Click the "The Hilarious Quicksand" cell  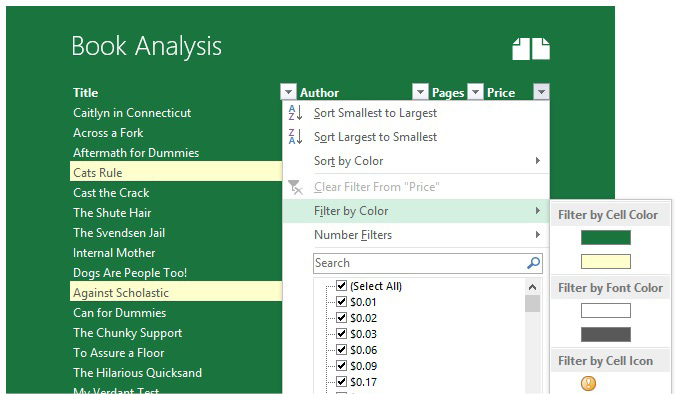137,373
